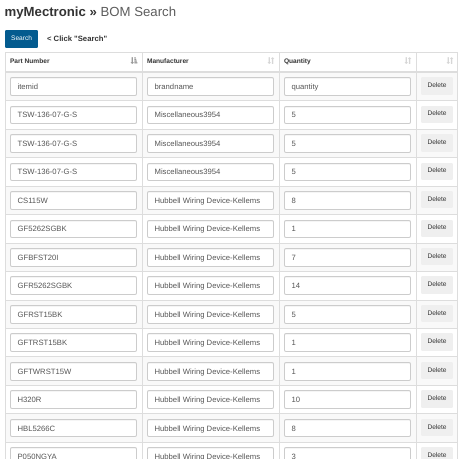
Task: Edit the GFBFST20I part number field
Action: pos(73,257)
